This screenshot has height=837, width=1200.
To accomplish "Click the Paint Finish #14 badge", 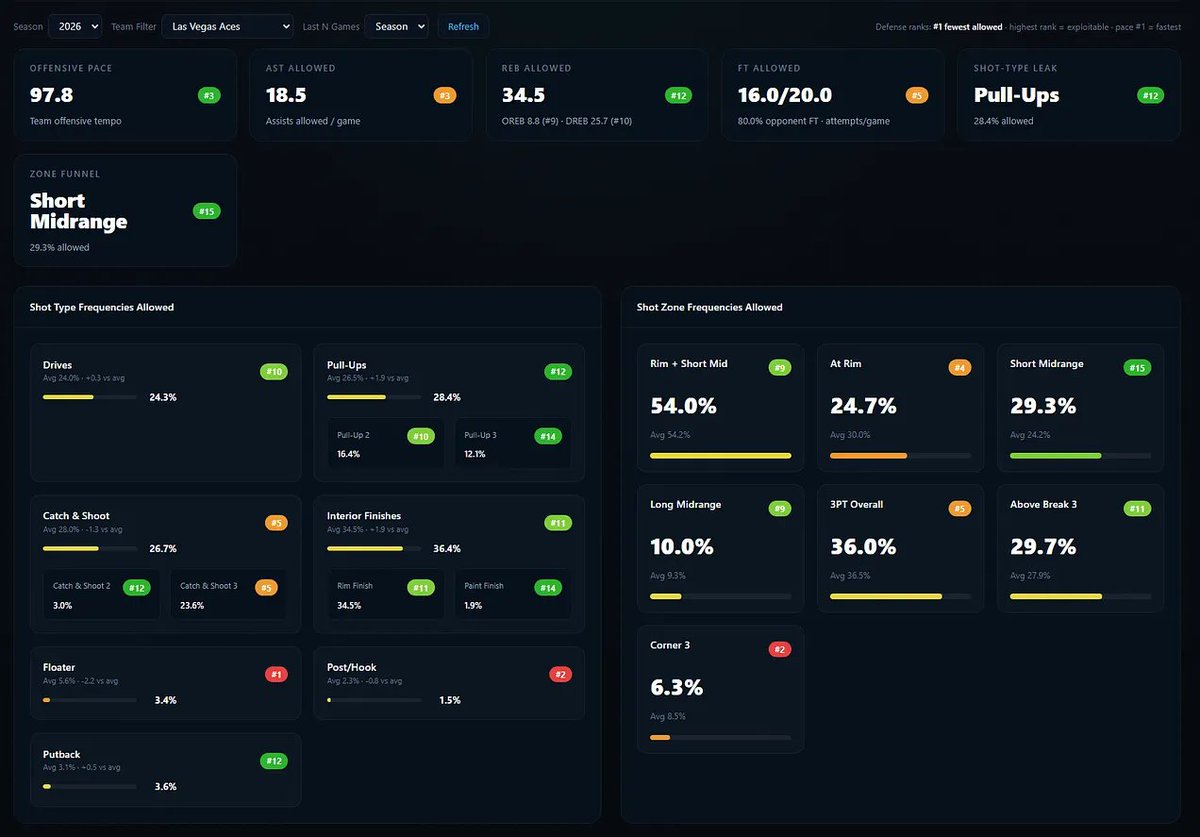I will pyautogui.click(x=548, y=588).
